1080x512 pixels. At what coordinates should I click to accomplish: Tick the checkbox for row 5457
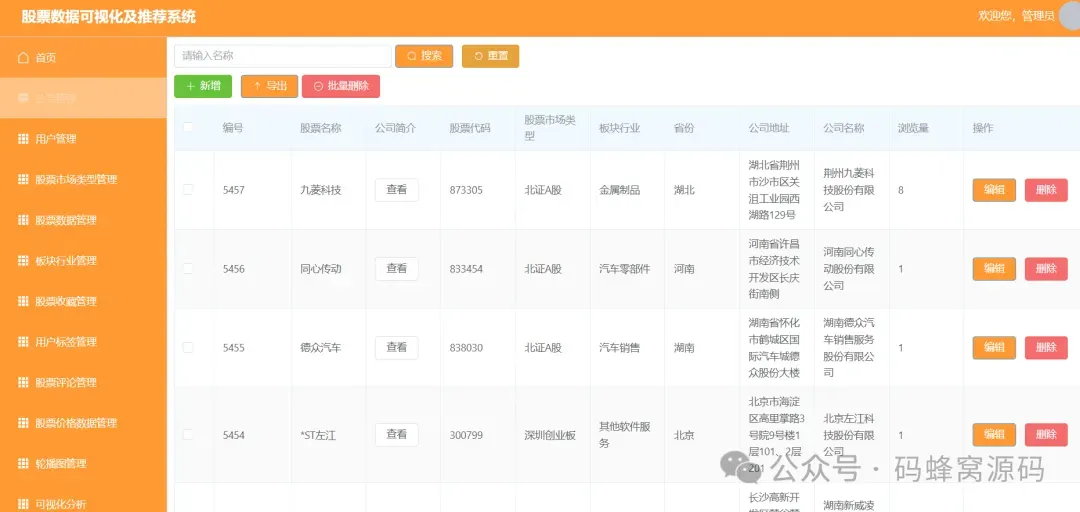pyautogui.click(x=188, y=190)
